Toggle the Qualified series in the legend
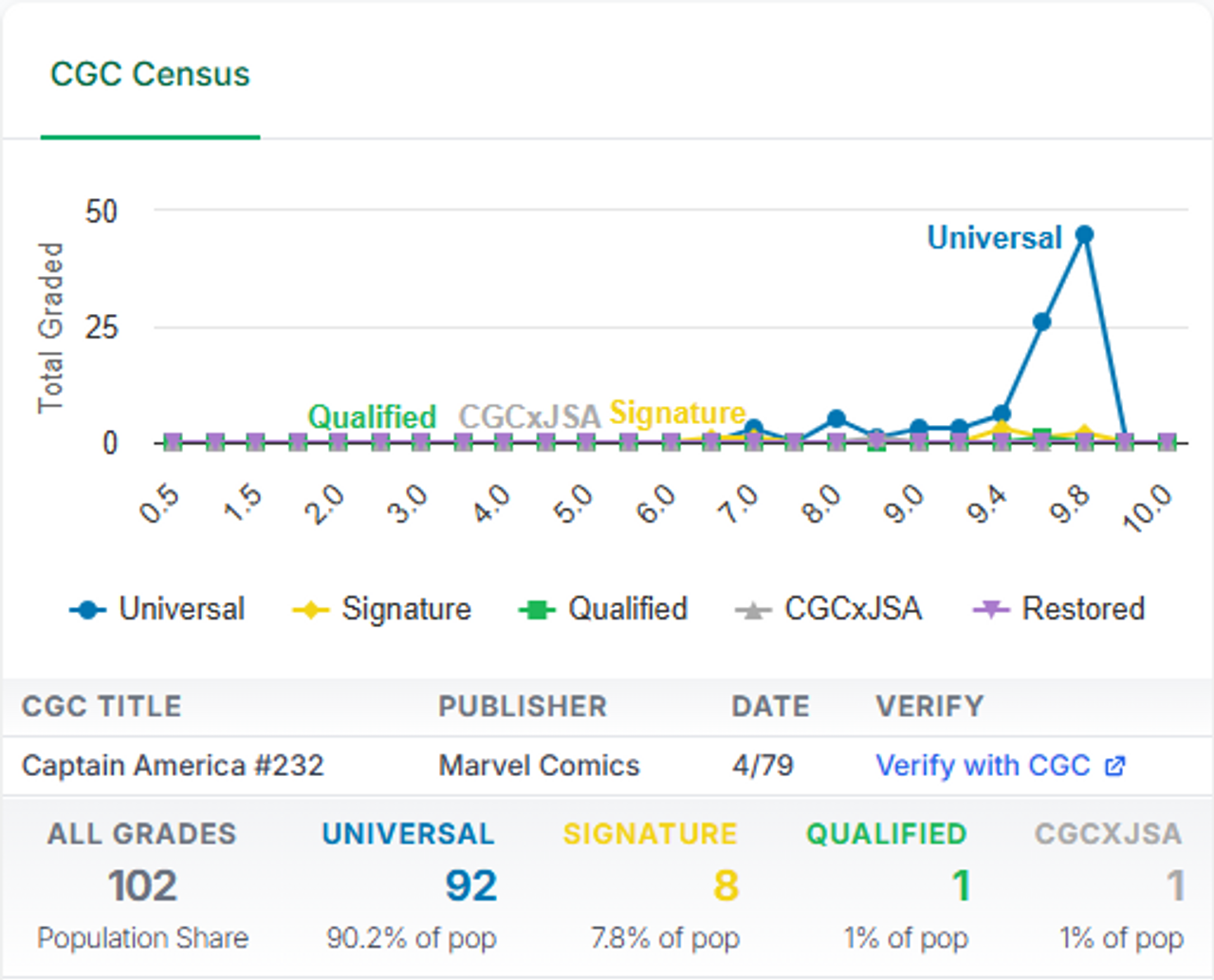Image resolution: width=1214 pixels, height=980 pixels. tap(603, 609)
